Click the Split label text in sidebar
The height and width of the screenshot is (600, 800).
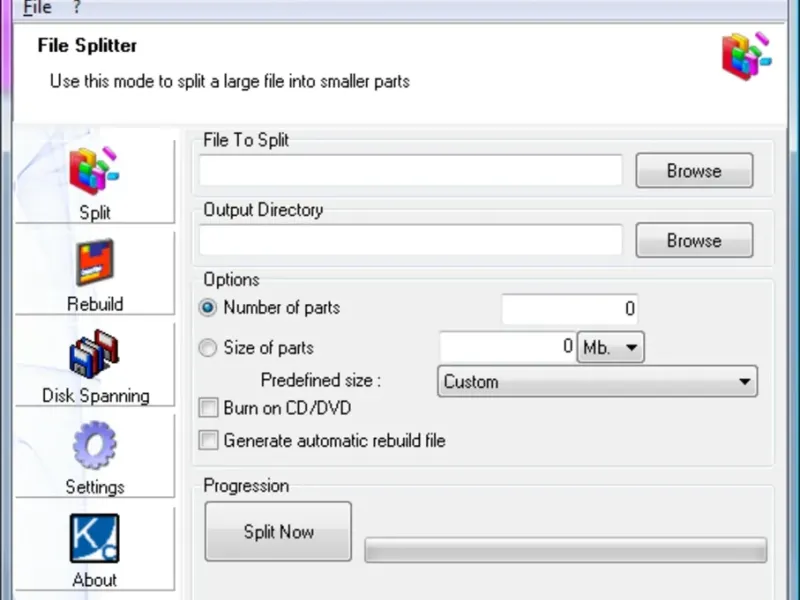95,213
